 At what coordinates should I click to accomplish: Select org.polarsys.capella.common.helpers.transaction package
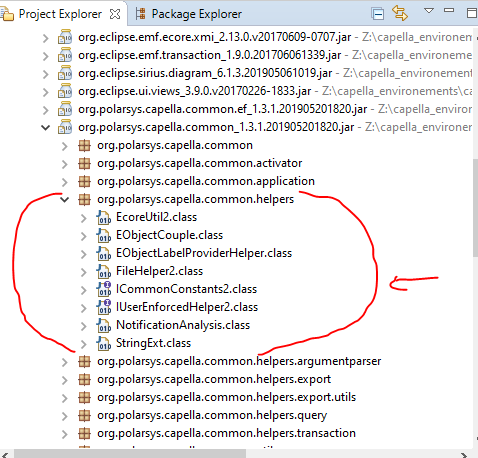pos(226,434)
